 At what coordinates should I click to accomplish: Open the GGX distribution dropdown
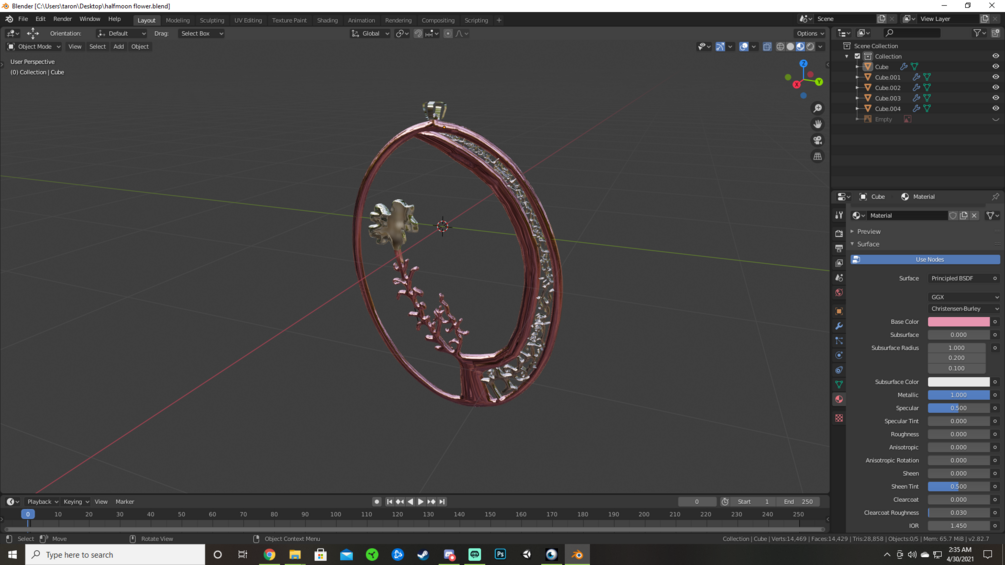964,297
